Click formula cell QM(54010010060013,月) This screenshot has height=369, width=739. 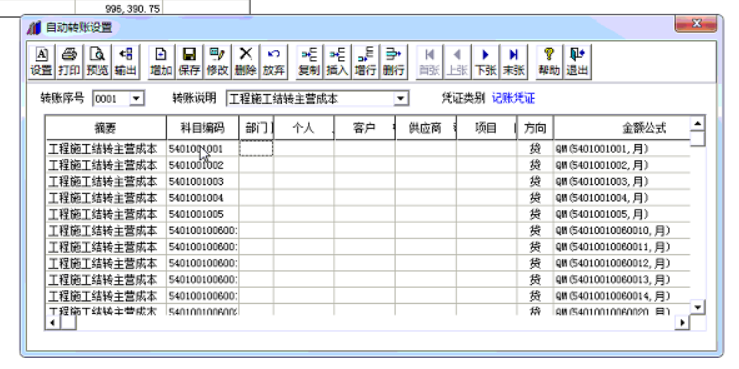[x=622, y=279]
